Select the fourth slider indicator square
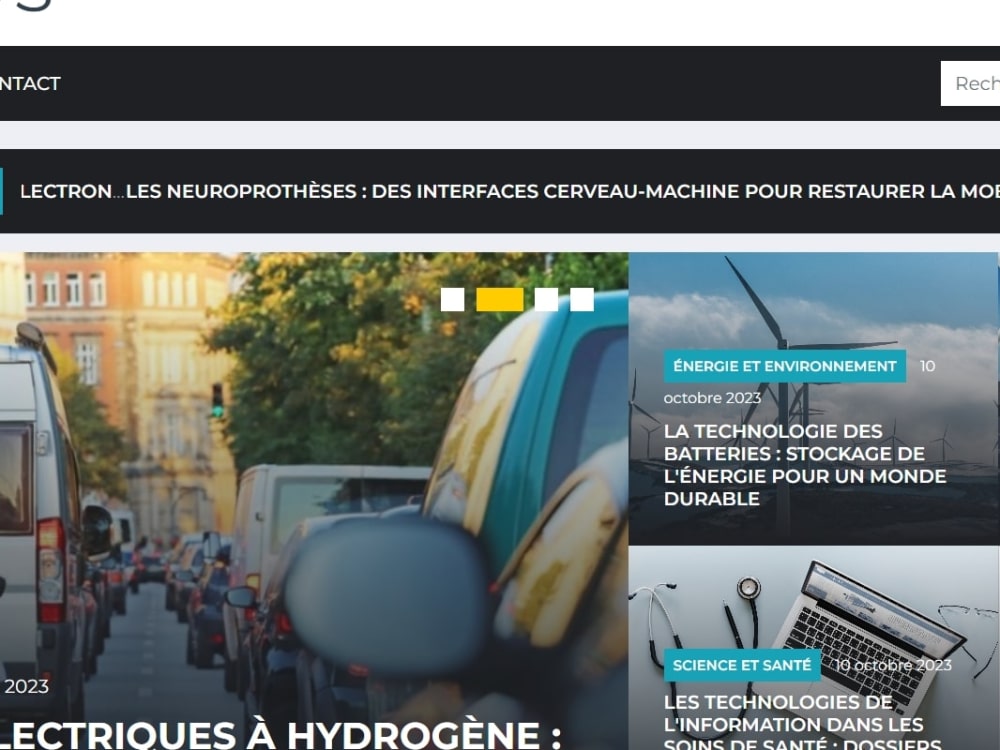 click(582, 300)
